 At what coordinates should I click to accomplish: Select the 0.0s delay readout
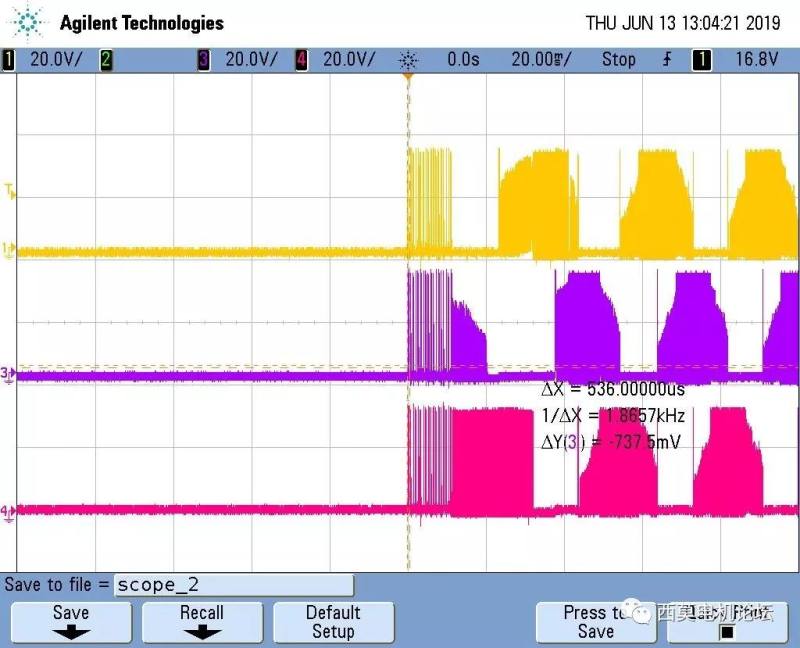463,60
